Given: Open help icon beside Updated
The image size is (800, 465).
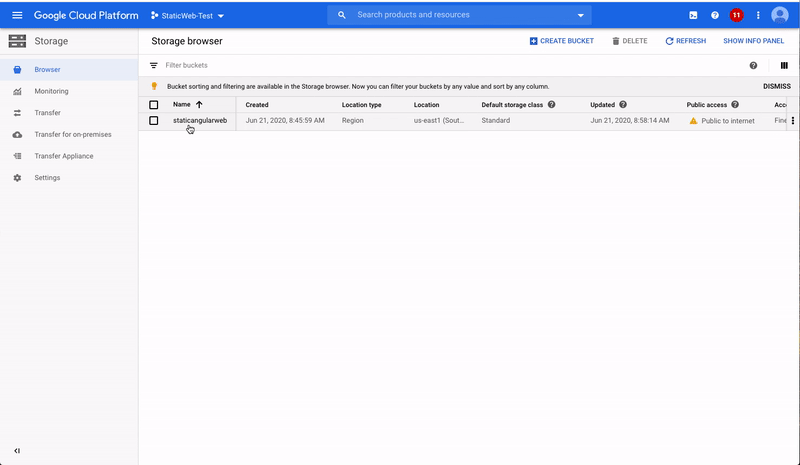Looking at the screenshot, I should point(623,105).
